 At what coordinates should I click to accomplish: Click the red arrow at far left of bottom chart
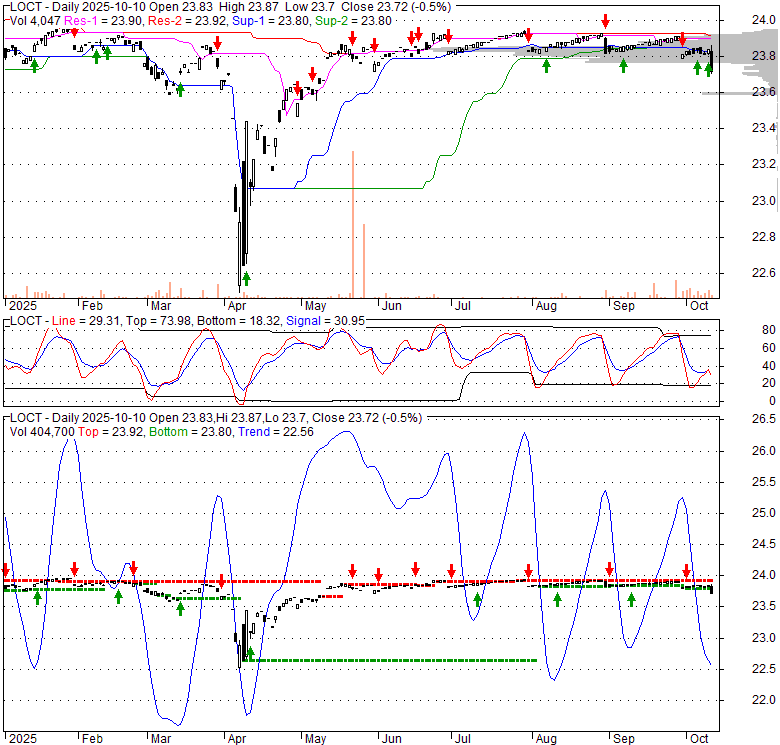click(6, 570)
